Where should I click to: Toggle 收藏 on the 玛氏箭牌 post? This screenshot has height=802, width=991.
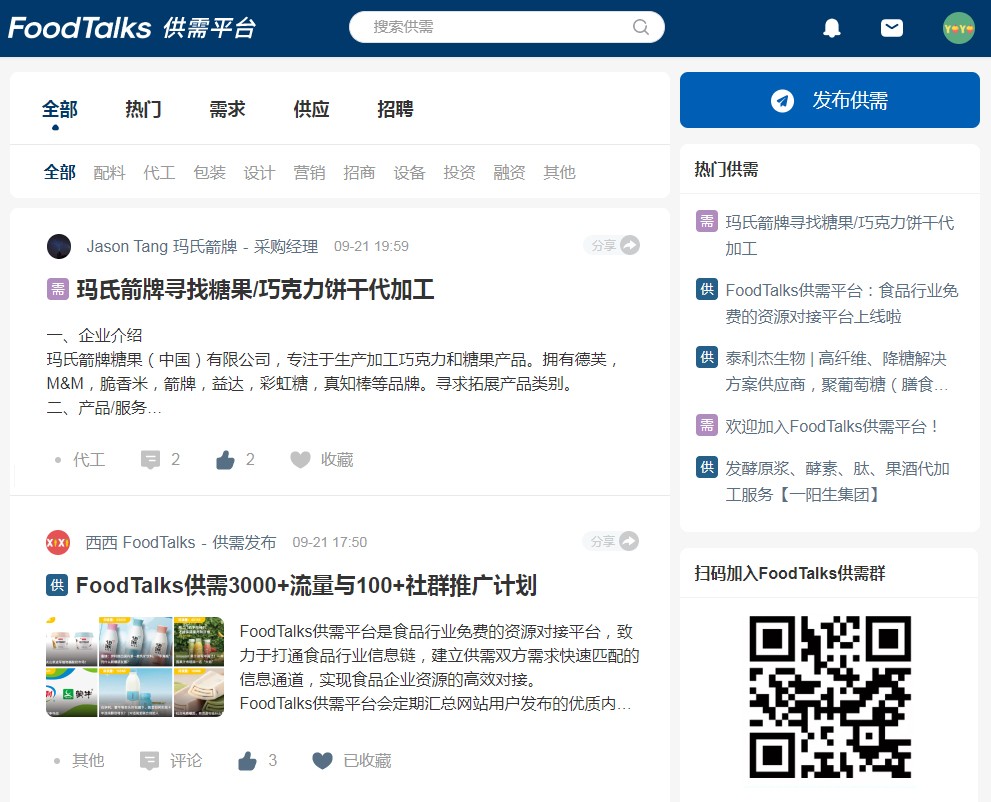pos(300,459)
